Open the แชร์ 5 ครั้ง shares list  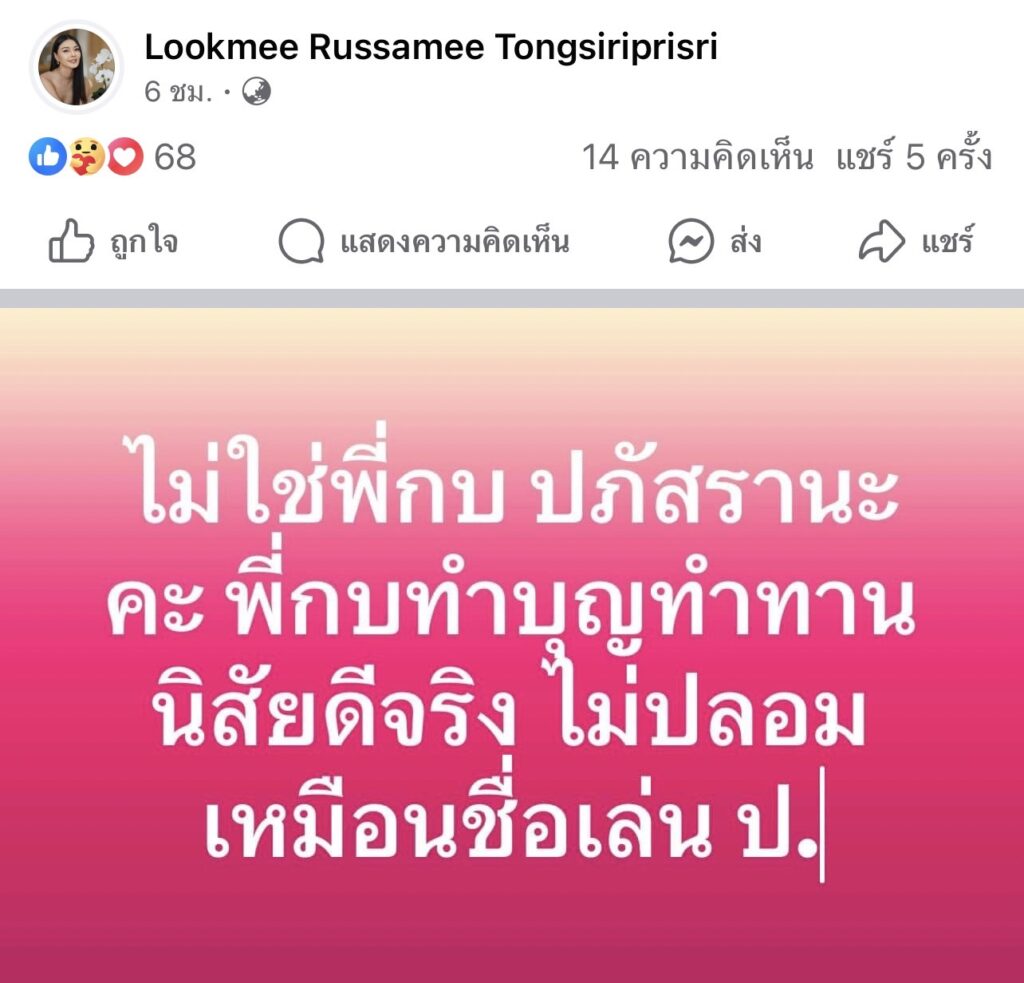click(x=914, y=155)
